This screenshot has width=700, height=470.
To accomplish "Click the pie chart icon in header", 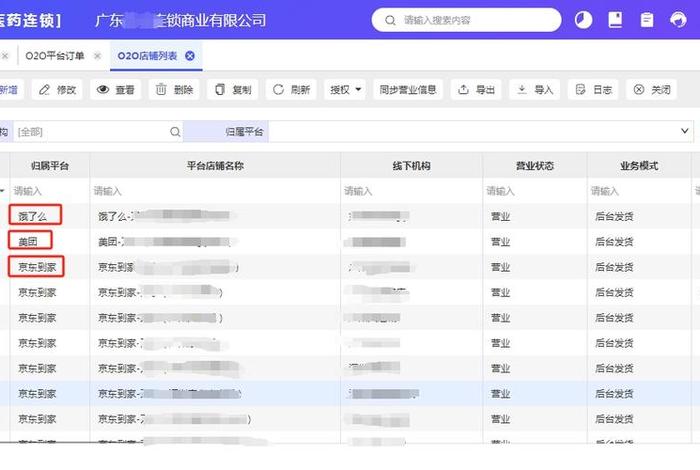I will pyautogui.click(x=583, y=20).
